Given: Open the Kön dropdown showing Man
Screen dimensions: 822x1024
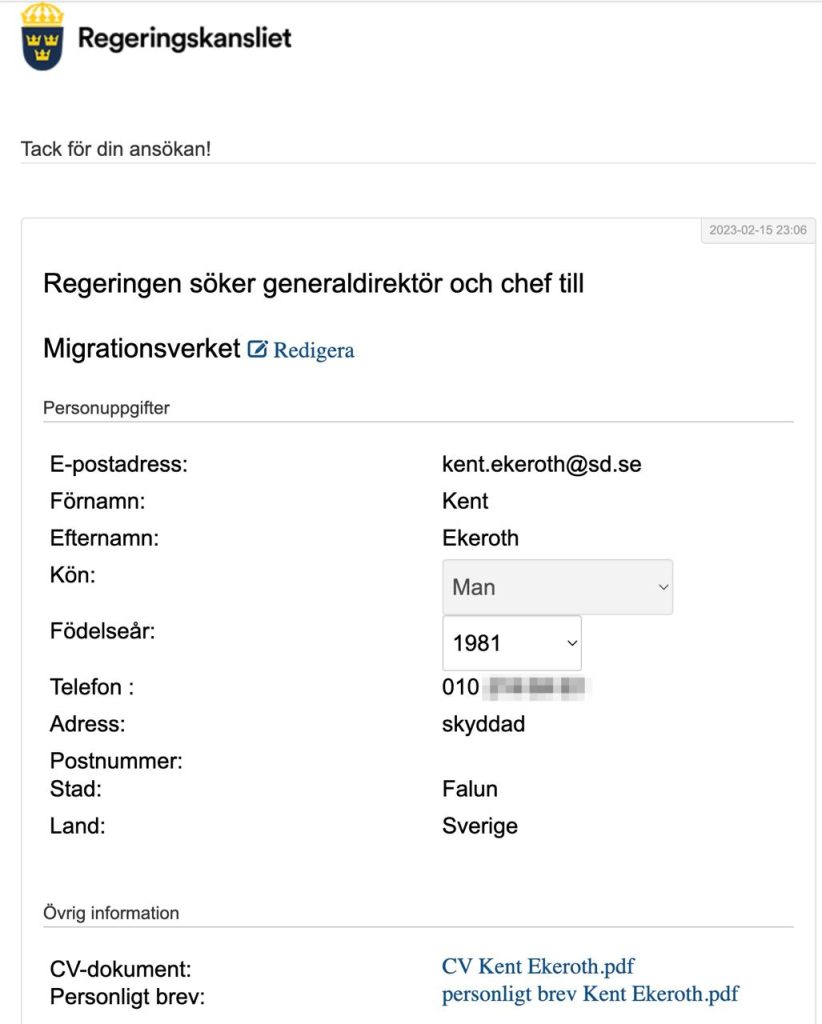Looking at the screenshot, I should [x=557, y=587].
